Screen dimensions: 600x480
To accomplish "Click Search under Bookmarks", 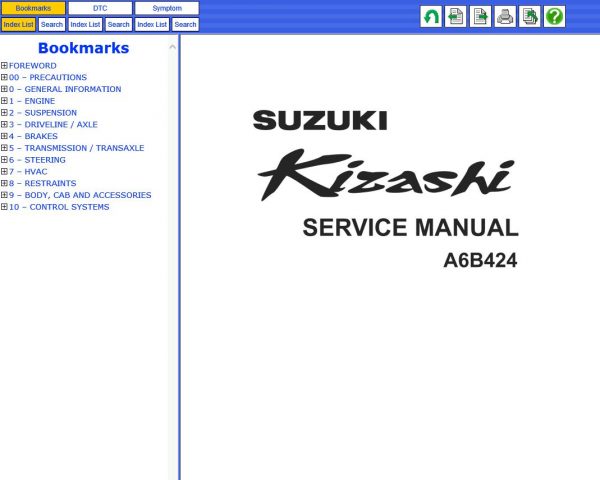I will click(52, 24).
